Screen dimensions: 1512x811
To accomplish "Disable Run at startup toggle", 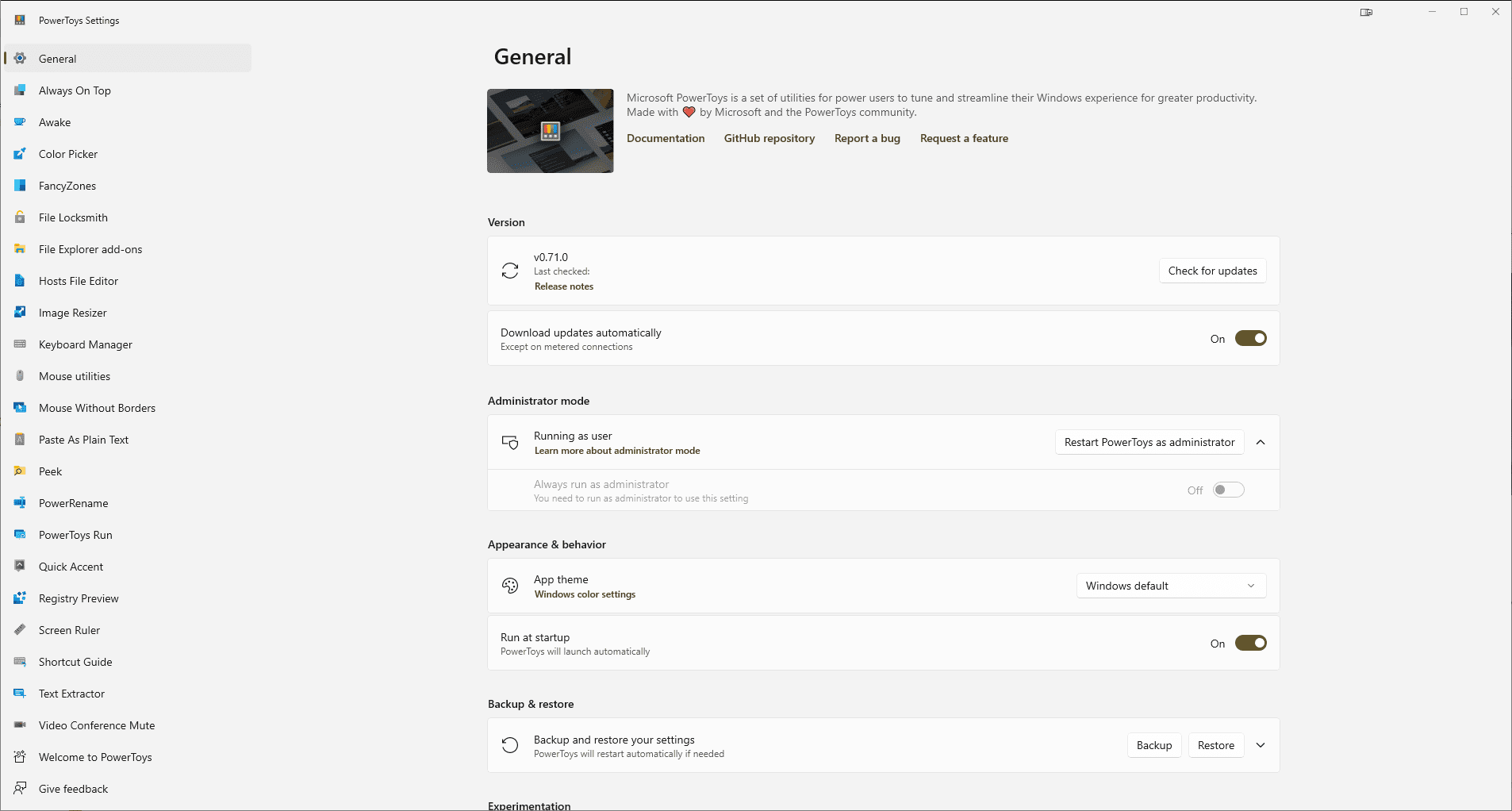I will point(1250,644).
